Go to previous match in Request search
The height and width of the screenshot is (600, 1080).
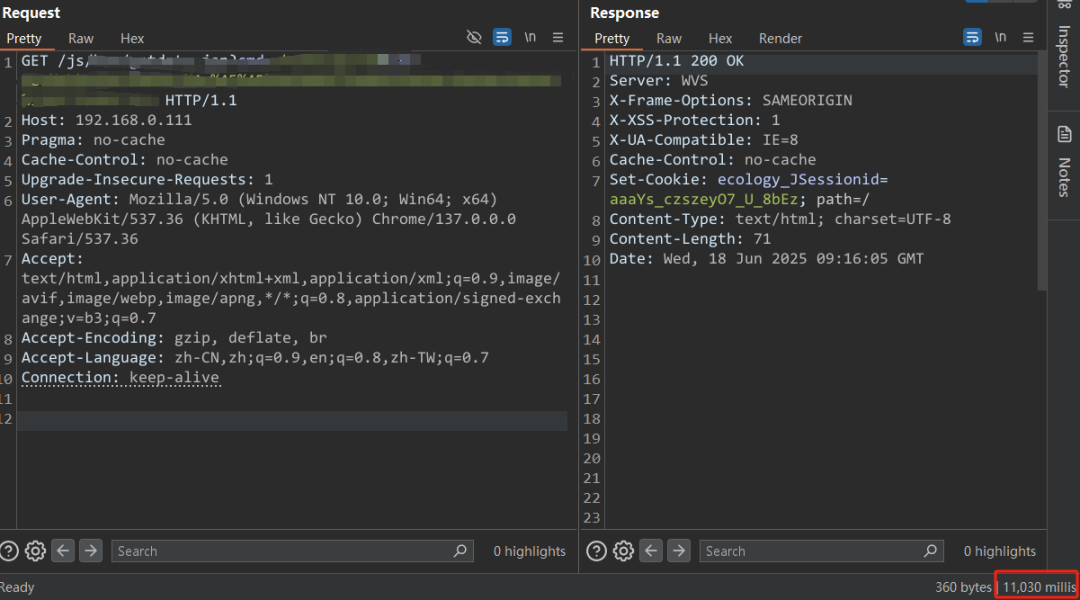(63, 550)
